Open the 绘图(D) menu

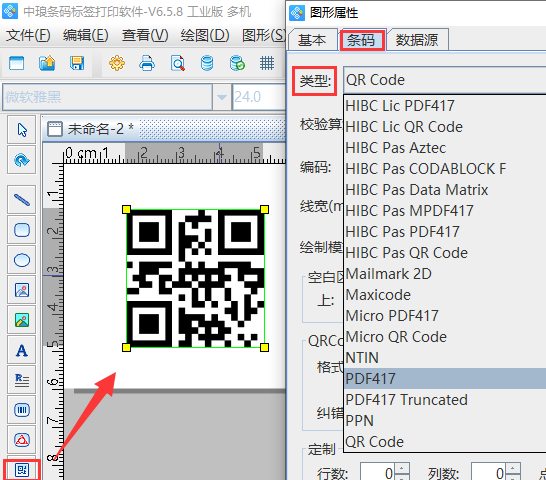pyautogui.click(x=205, y=35)
